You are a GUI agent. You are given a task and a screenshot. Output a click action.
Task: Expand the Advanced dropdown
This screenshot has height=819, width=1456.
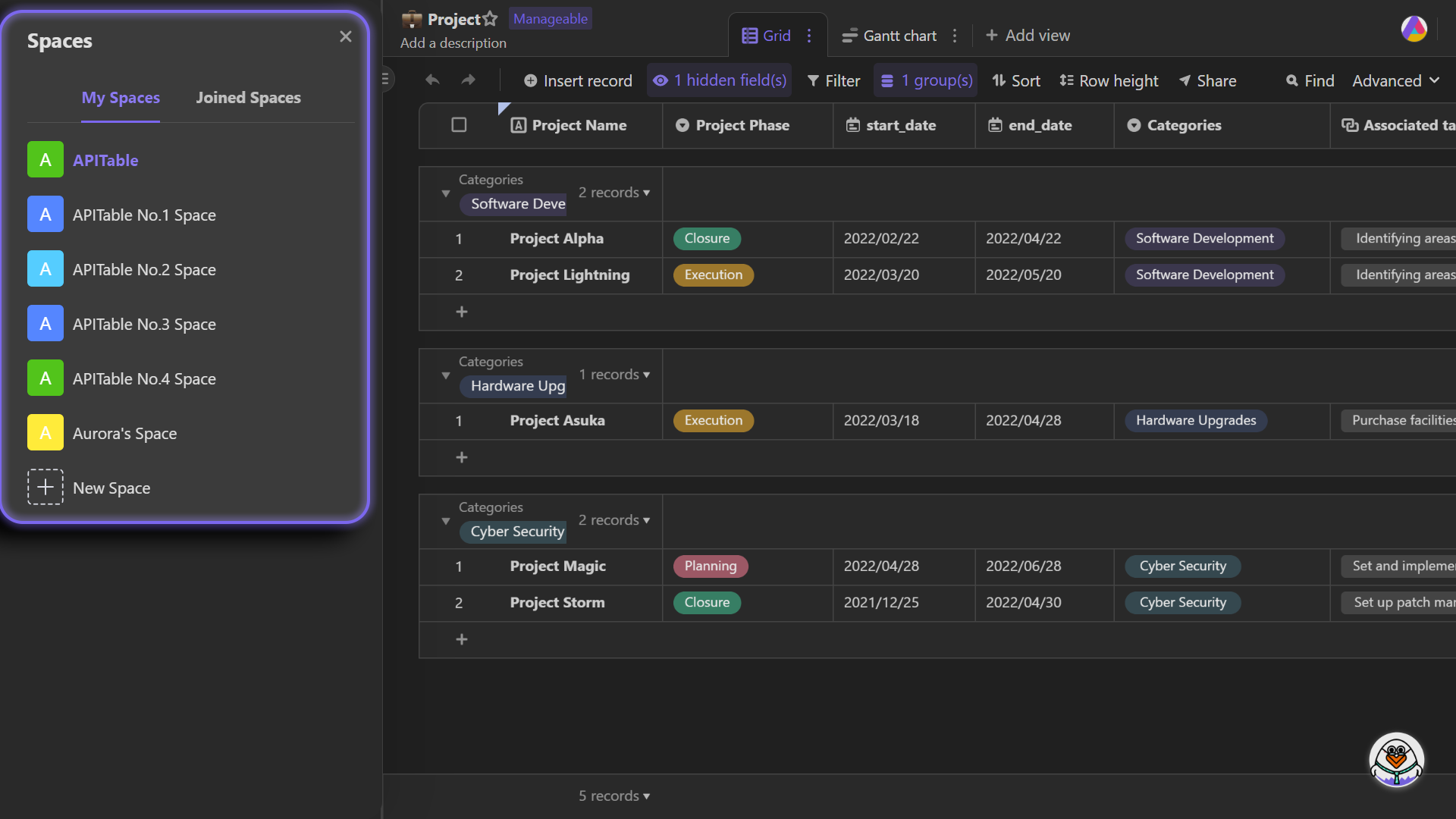pyautogui.click(x=1395, y=80)
